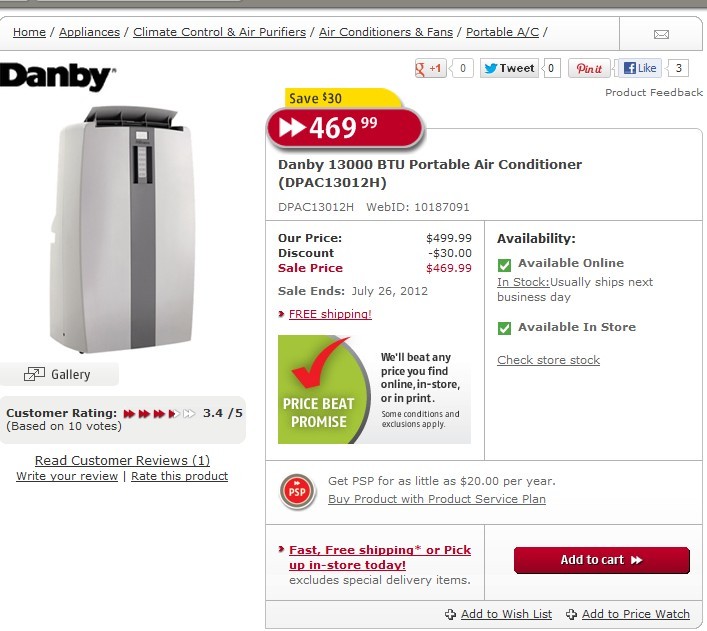Click the Available In Store checkmark
Viewport: 707px width, 631px height.
point(504,328)
